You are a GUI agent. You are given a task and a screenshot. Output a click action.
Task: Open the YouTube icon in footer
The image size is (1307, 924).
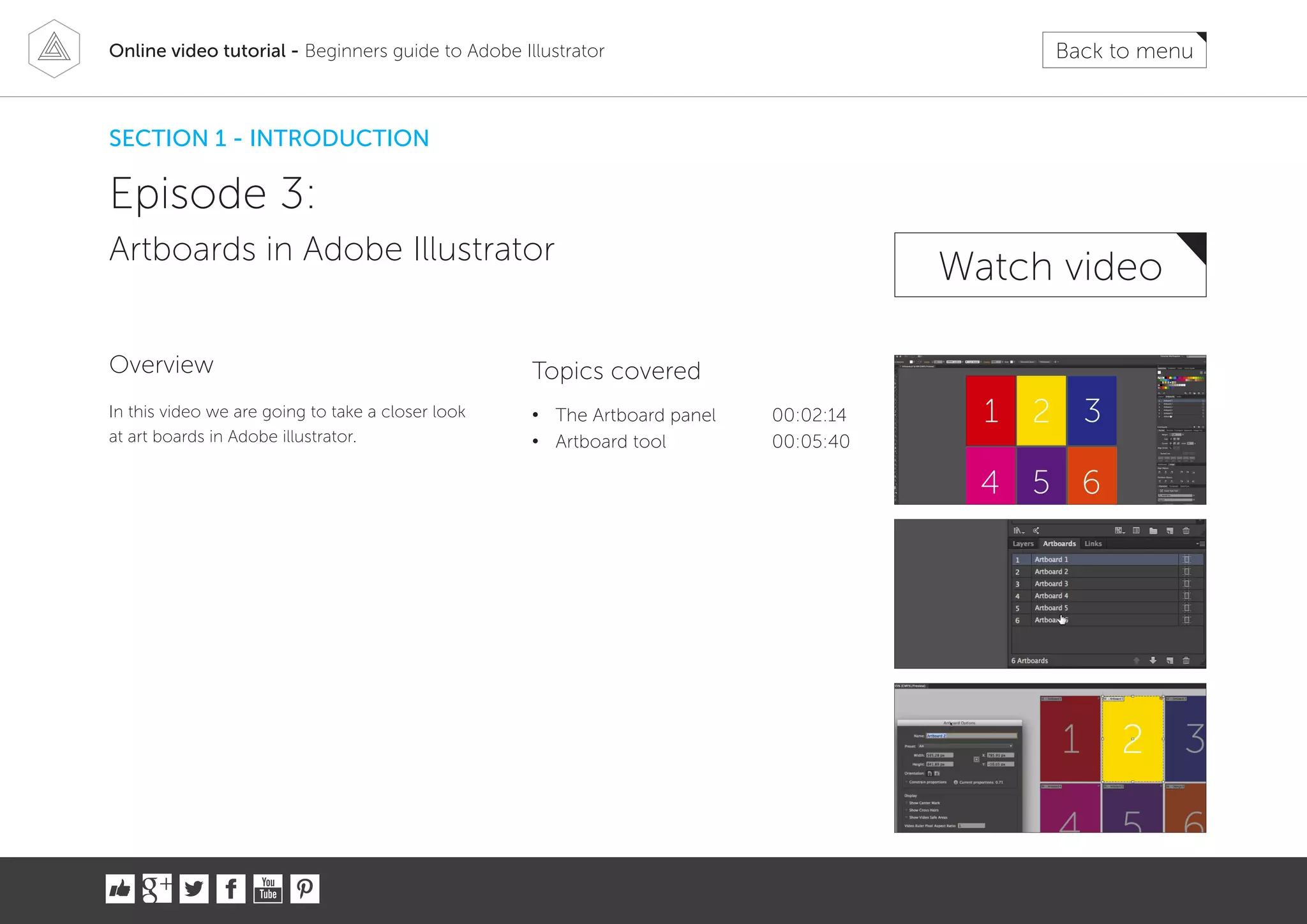pyautogui.click(x=268, y=888)
